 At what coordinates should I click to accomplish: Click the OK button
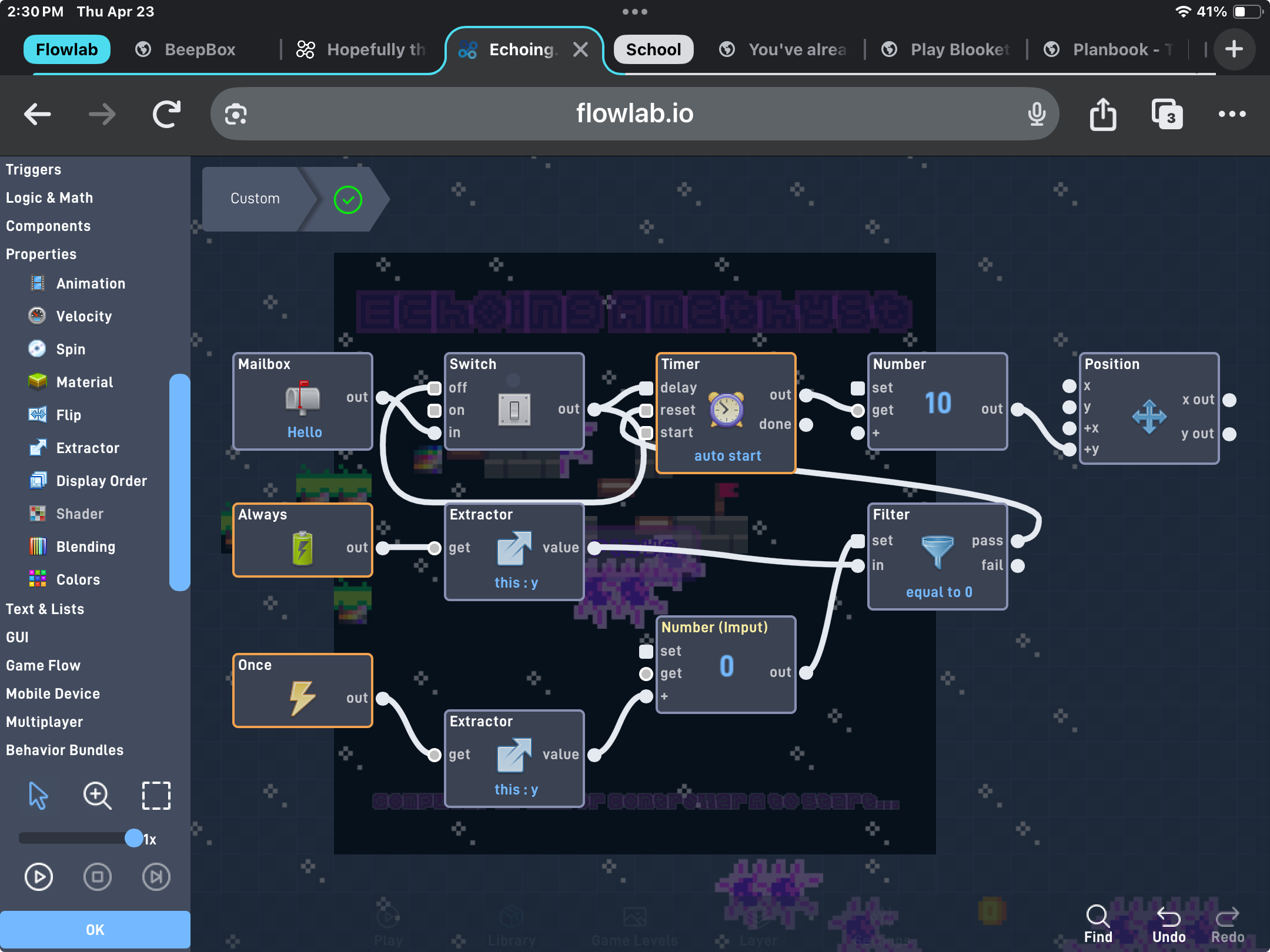click(95, 930)
